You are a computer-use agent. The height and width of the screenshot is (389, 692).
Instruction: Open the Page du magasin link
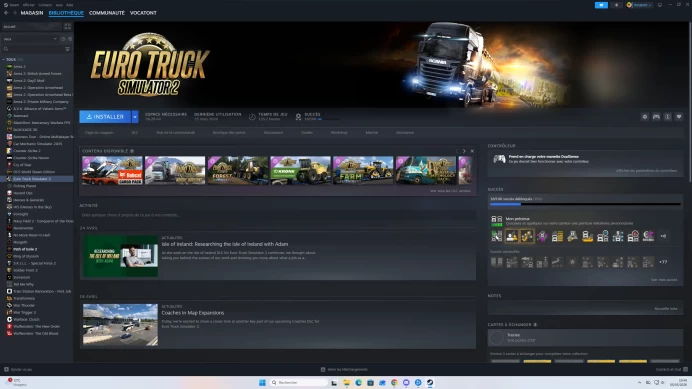(99, 132)
